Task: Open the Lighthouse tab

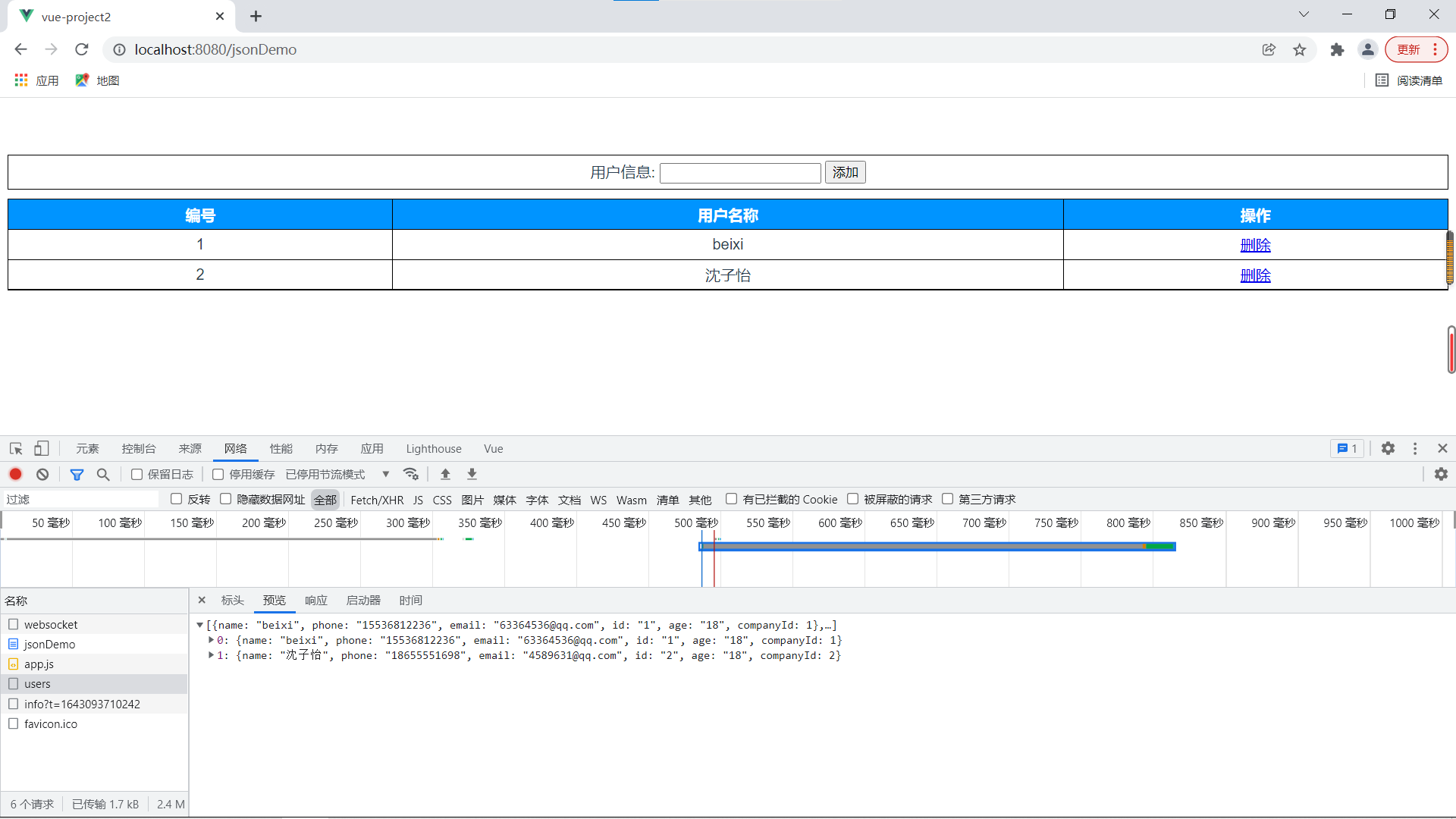Action: (434, 449)
